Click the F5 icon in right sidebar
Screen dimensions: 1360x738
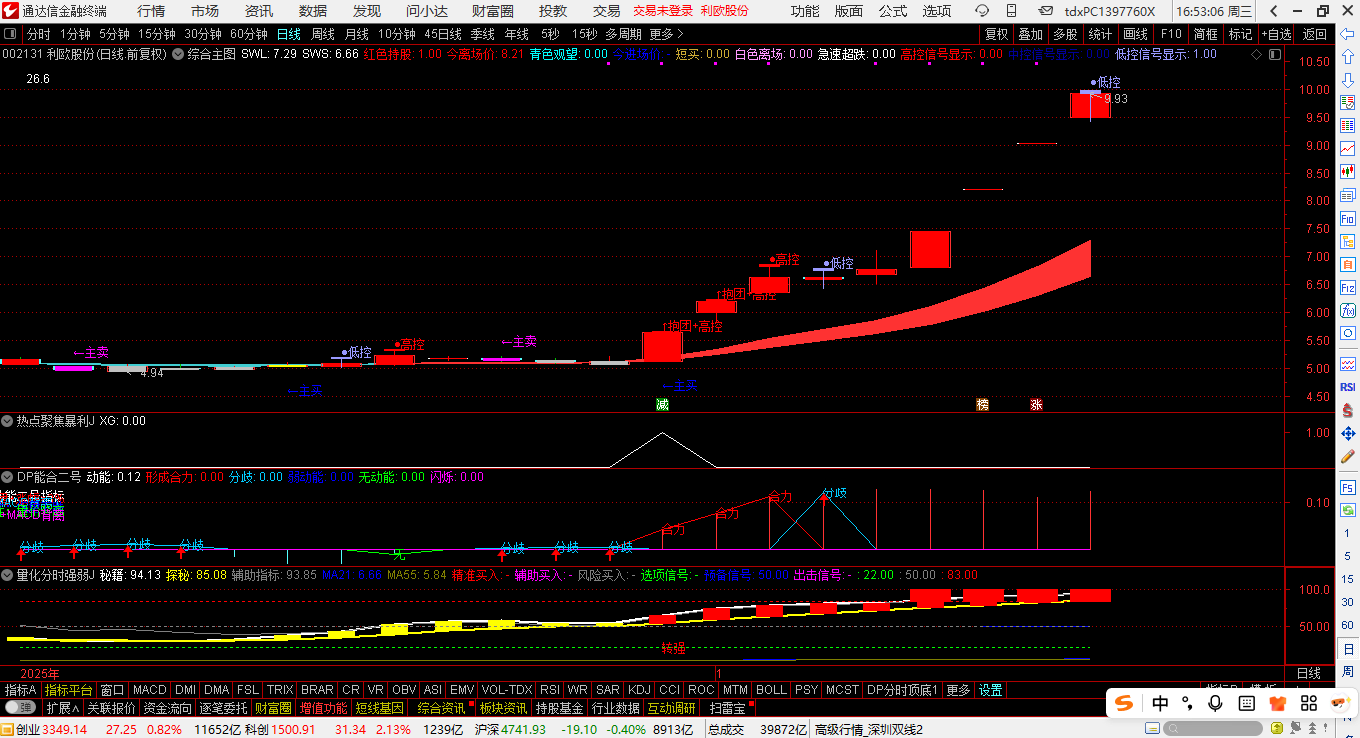1348,487
